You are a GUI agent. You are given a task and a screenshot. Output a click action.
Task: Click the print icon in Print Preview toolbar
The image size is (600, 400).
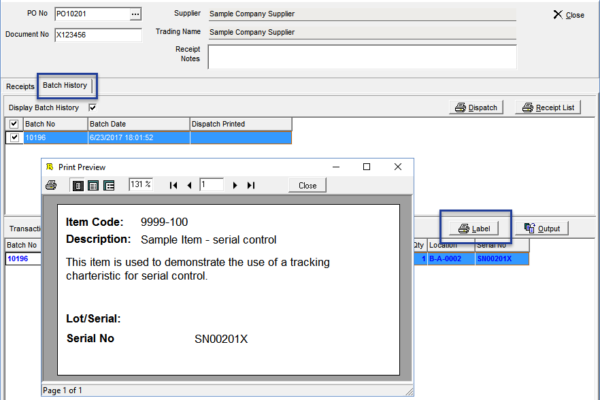[x=51, y=186]
